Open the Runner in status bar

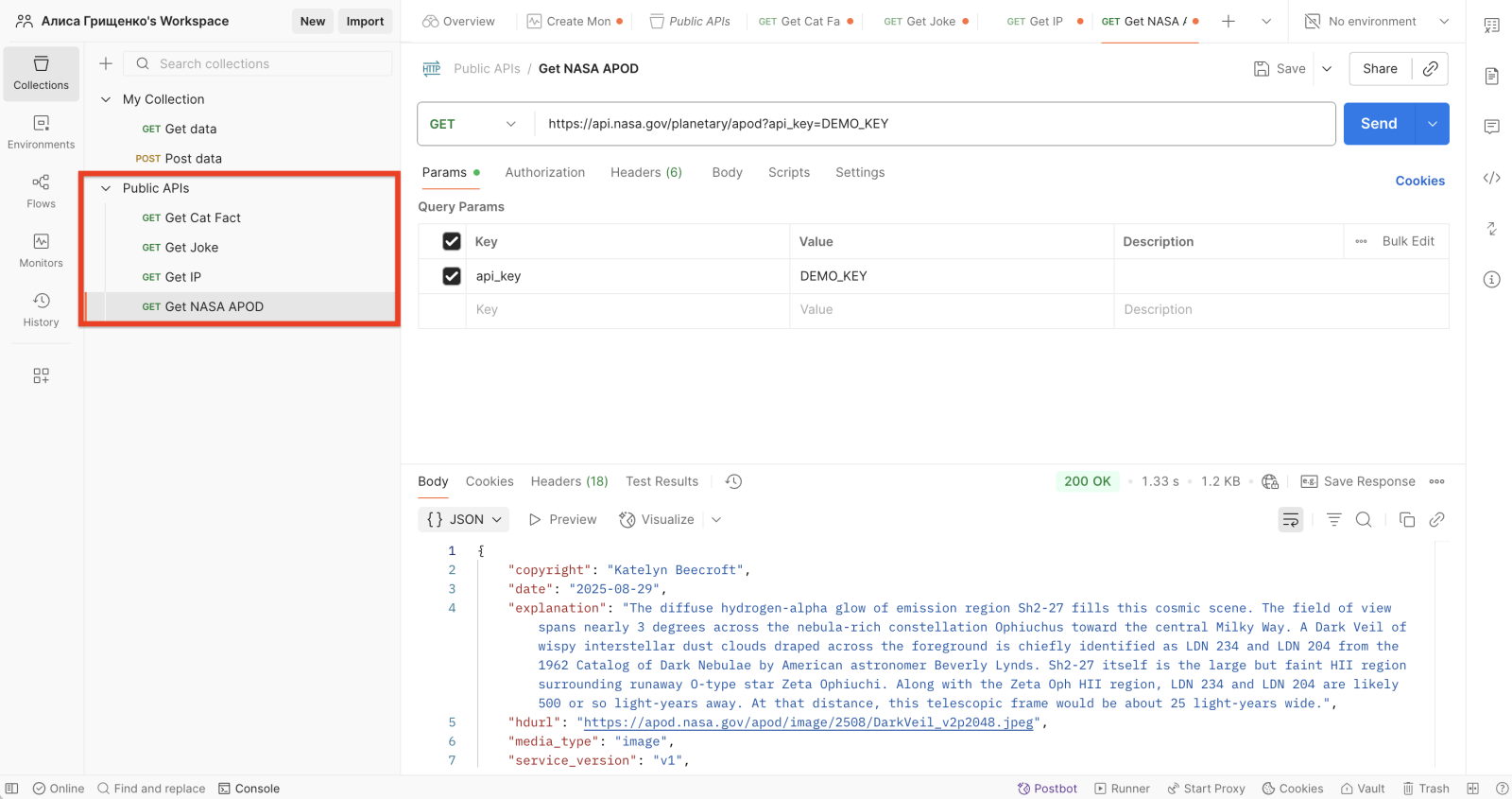1122,789
